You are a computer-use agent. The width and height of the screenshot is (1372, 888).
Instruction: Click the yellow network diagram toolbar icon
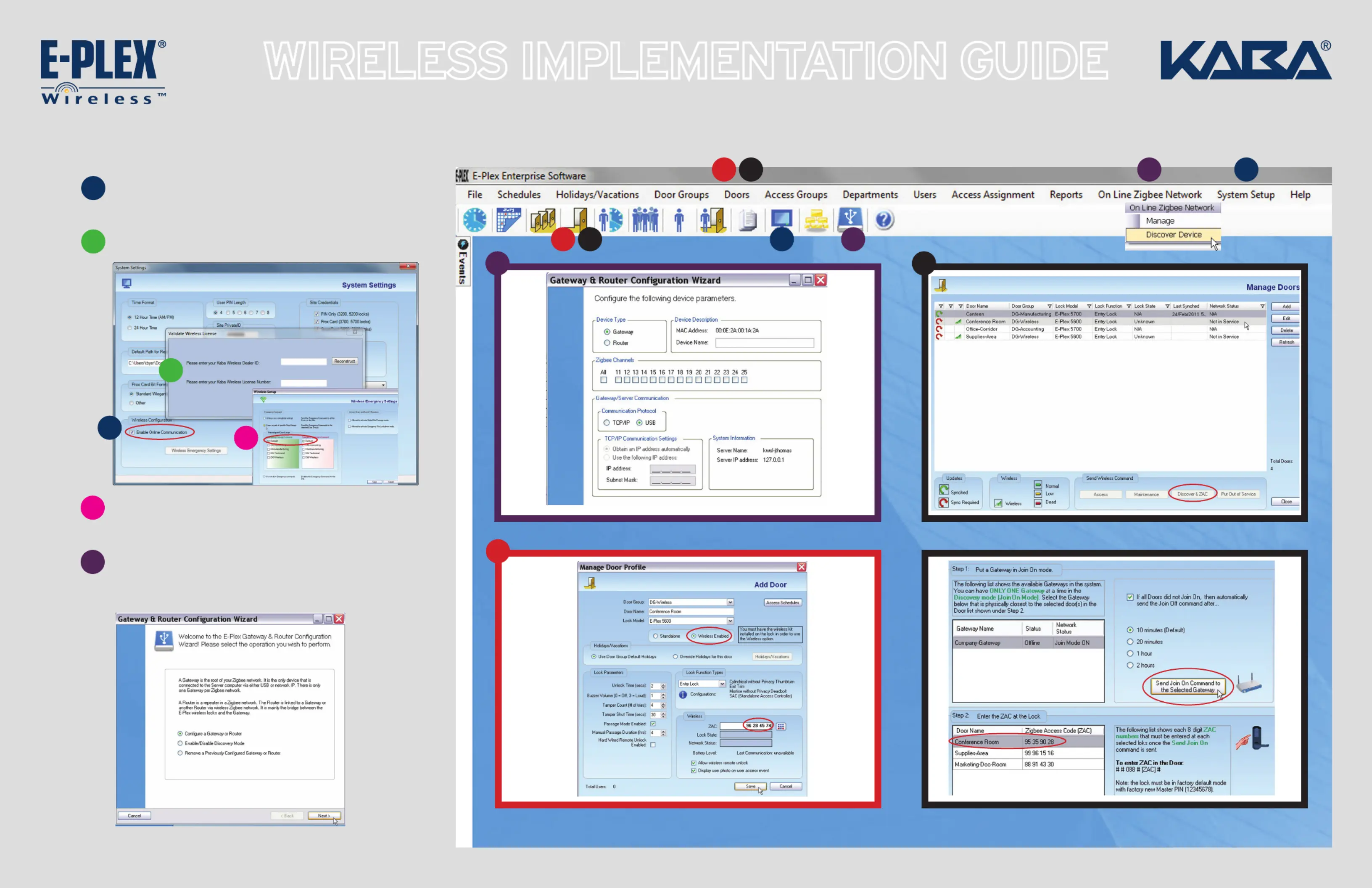816,220
